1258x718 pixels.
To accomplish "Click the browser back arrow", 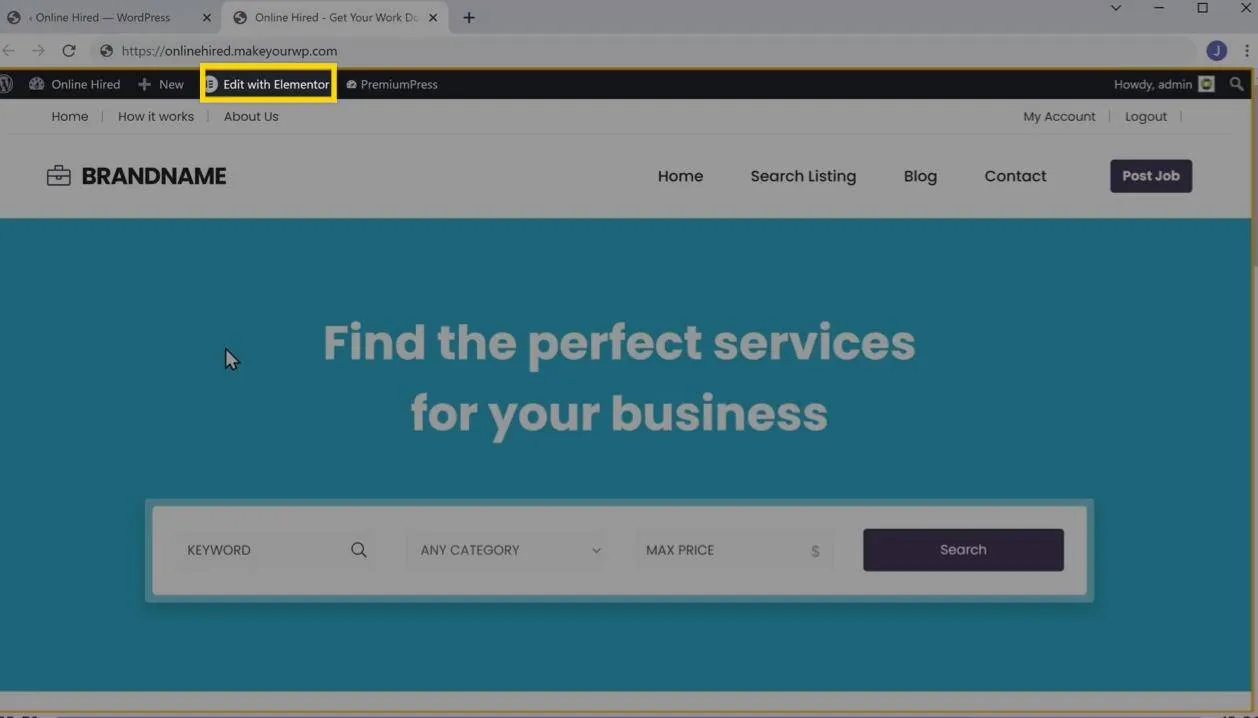I will point(8,50).
